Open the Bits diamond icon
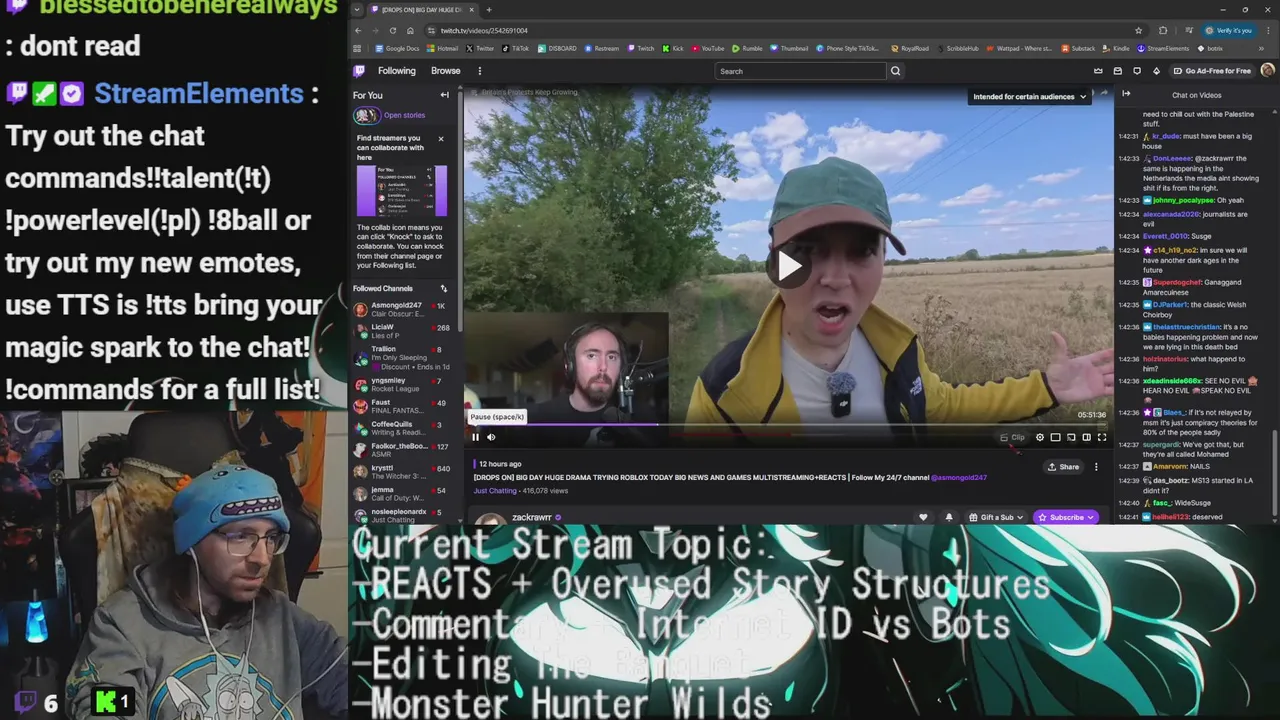1280x720 pixels. [1156, 71]
